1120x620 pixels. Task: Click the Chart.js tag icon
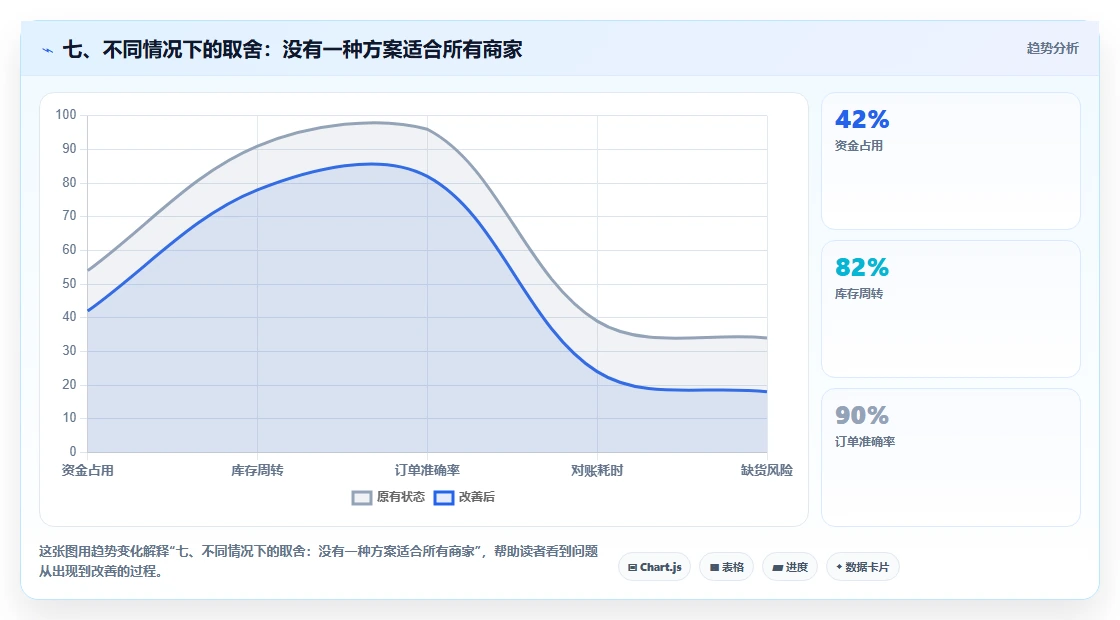pyautogui.click(x=632, y=568)
